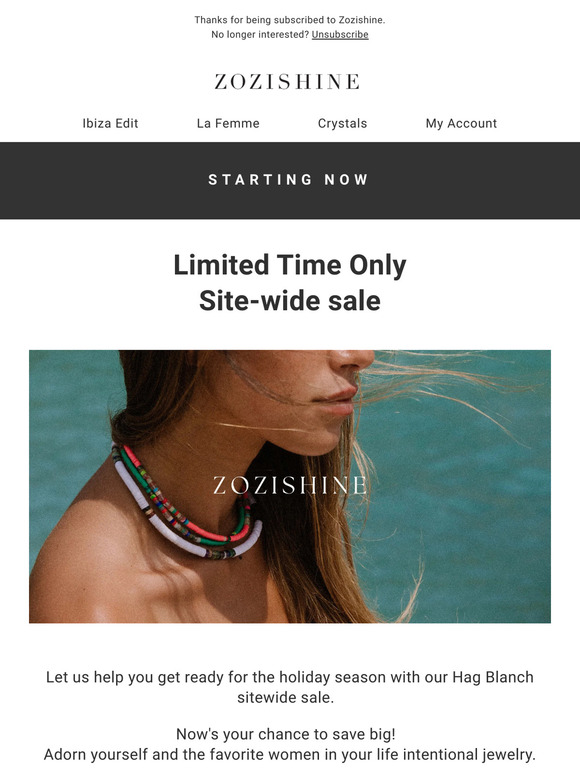The width and height of the screenshot is (580, 774).
Task: Select the Limited Time Only headline
Action: click(290, 265)
